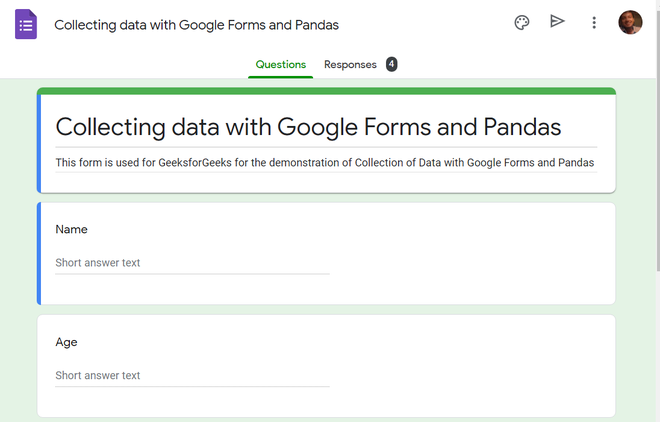The height and width of the screenshot is (422, 660).
Task: Open the More options three-dot menu
Action: coord(594,23)
